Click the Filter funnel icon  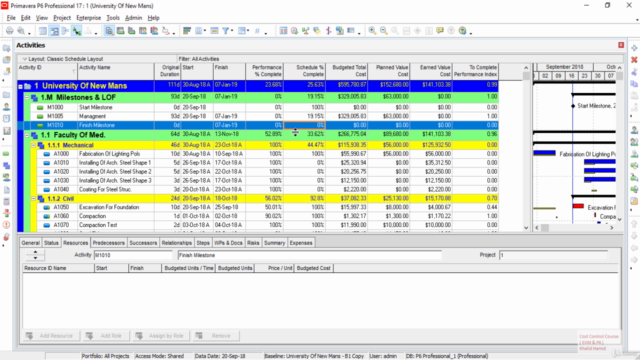(225, 31)
